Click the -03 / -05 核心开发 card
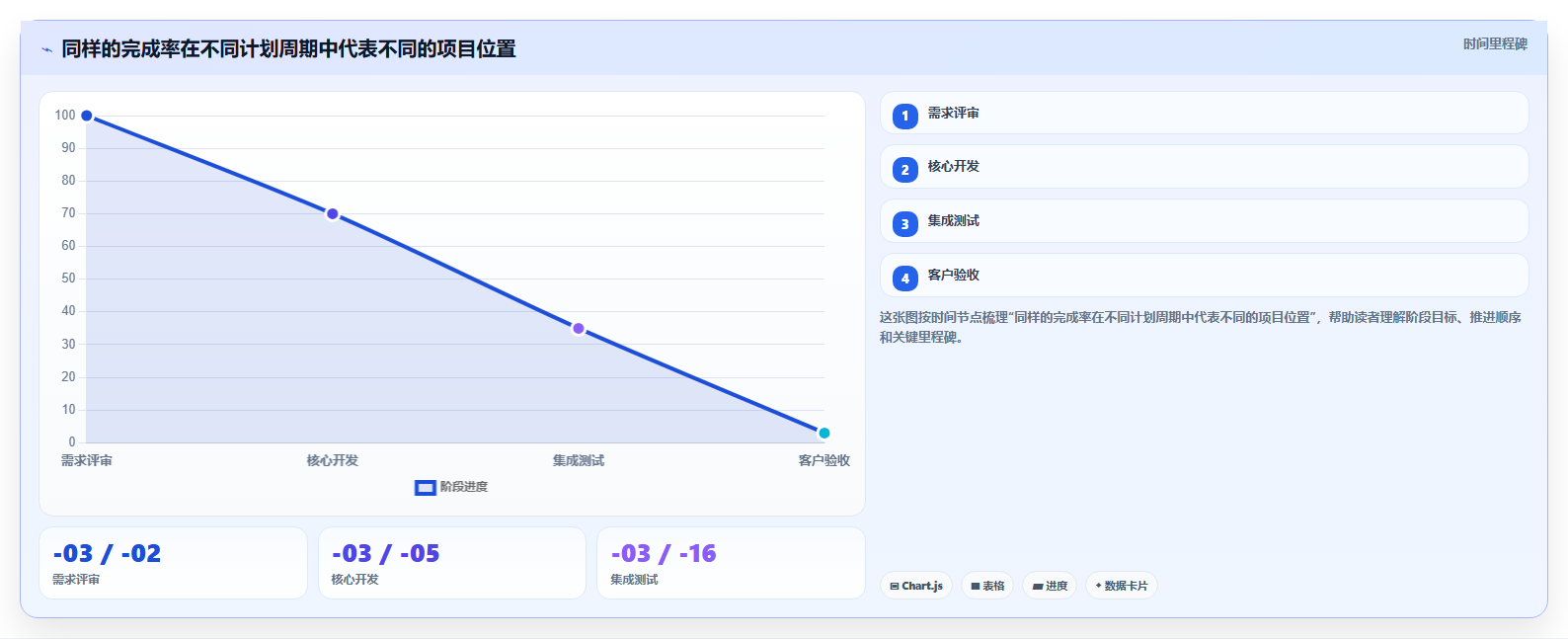 click(x=452, y=563)
